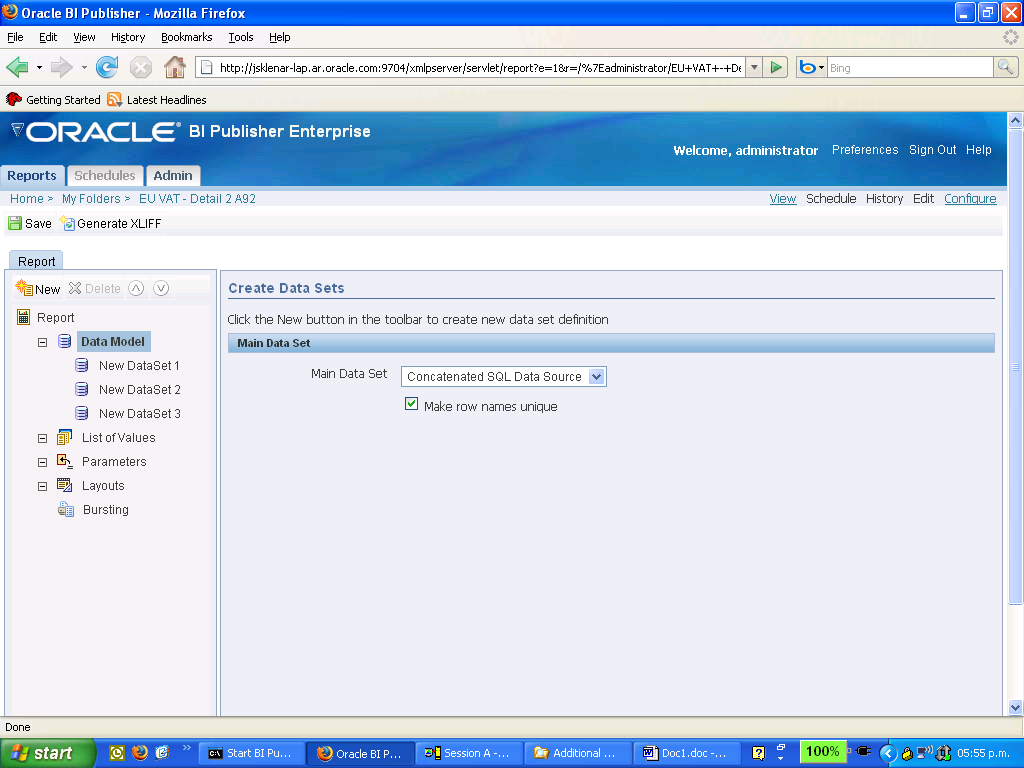Click the icon next to New DataSet 3
Viewport: 1024px width, 768px height.
tap(82, 413)
